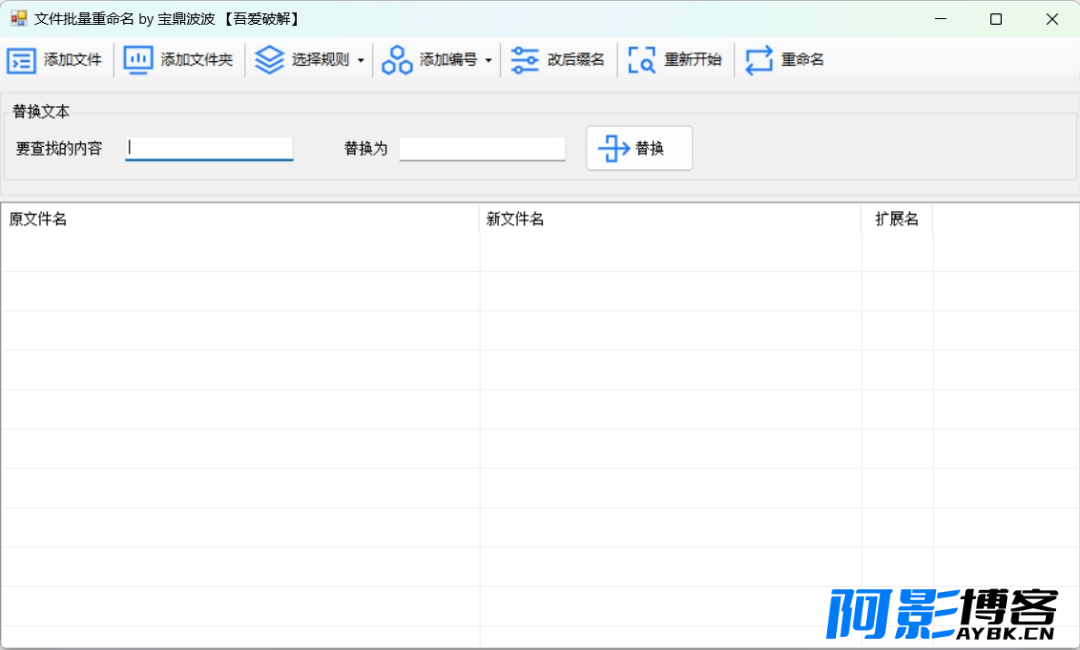Image resolution: width=1080 pixels, height=650 pixels.
Task: Click the 重命名 loop arrows icon
Action: (x=759, y=60)
